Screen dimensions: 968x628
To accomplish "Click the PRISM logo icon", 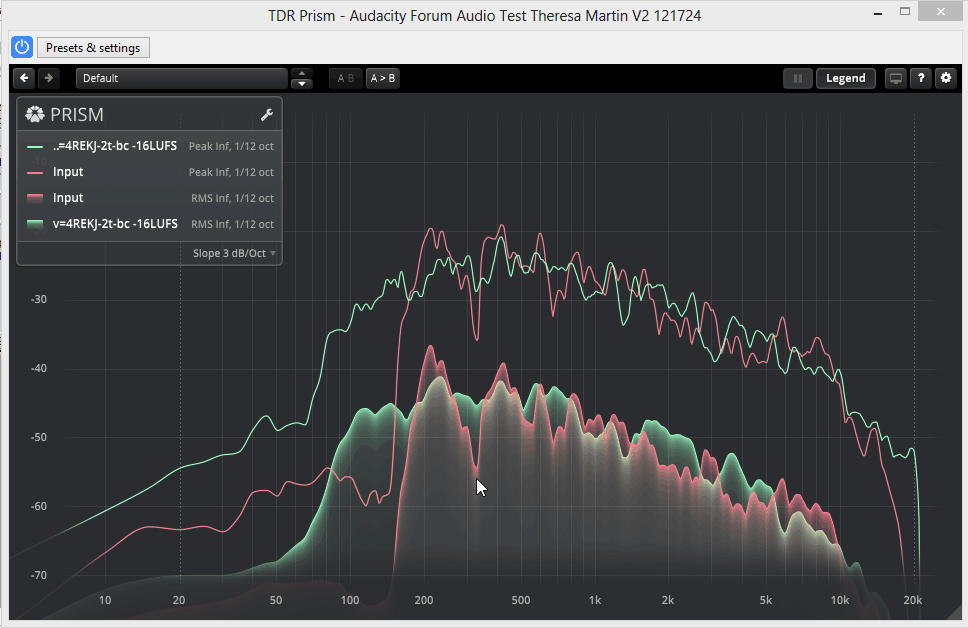I will (35, 114).
